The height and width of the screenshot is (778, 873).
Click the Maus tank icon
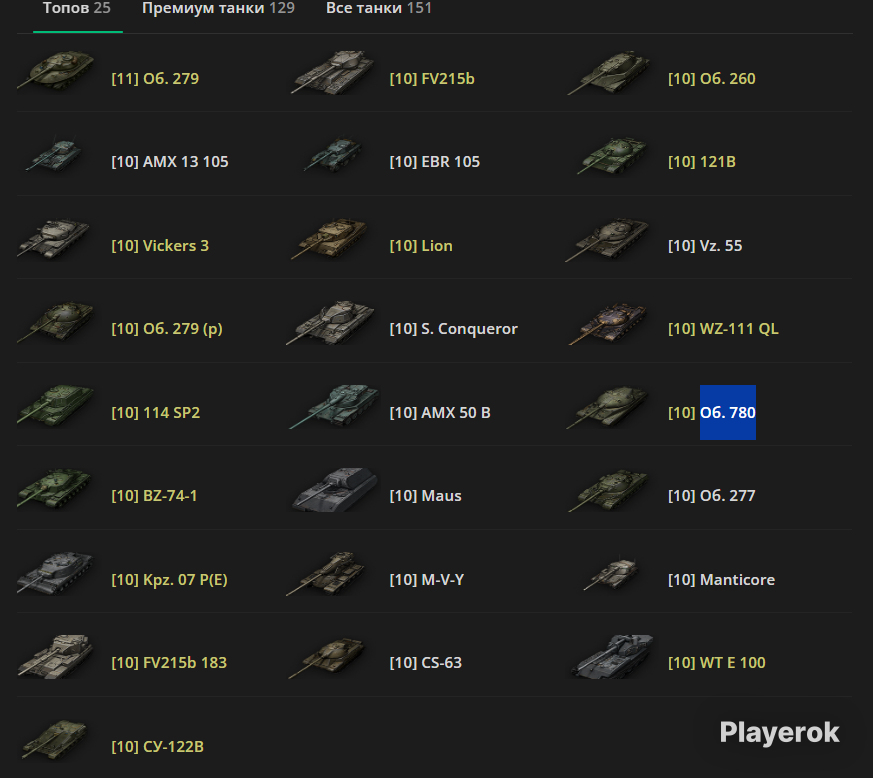tap(335, 490)
